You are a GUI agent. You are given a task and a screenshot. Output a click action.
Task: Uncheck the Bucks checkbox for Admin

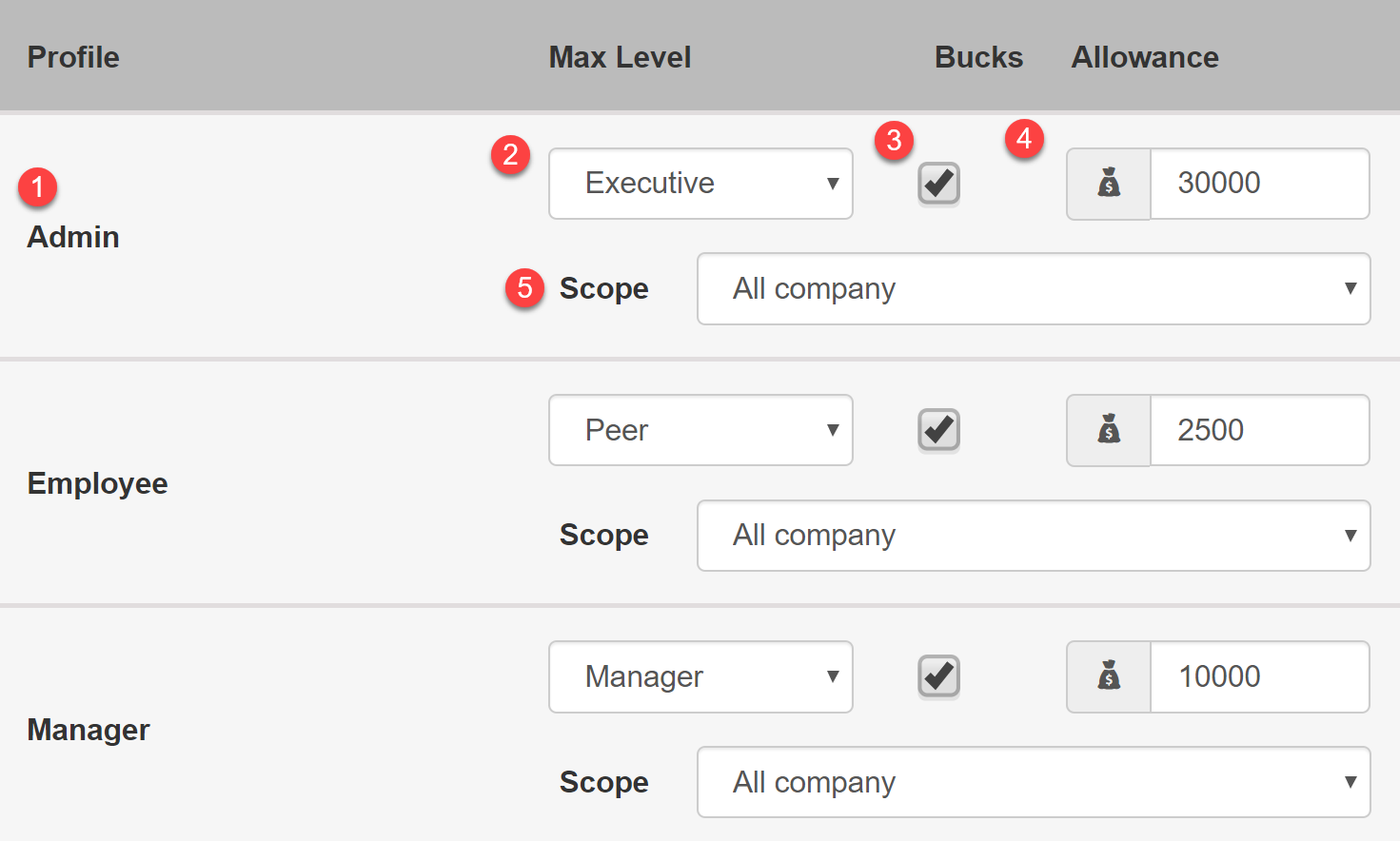(938, 184)
